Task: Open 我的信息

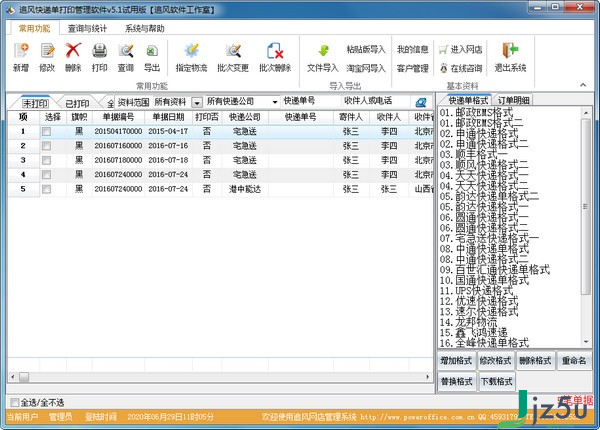Action: click(x=412, y=49)
